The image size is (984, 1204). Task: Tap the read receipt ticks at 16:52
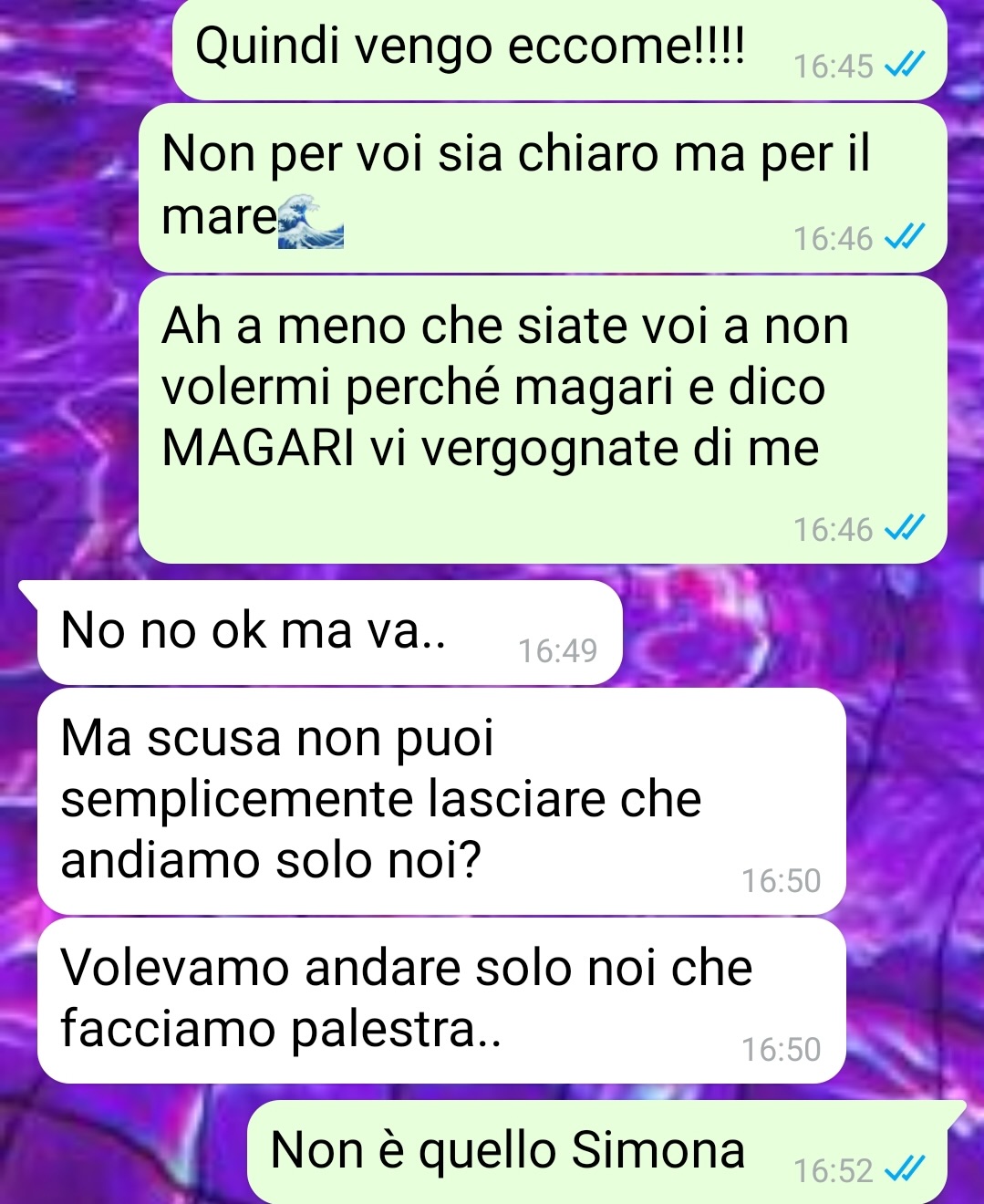tap(906, 1168)
